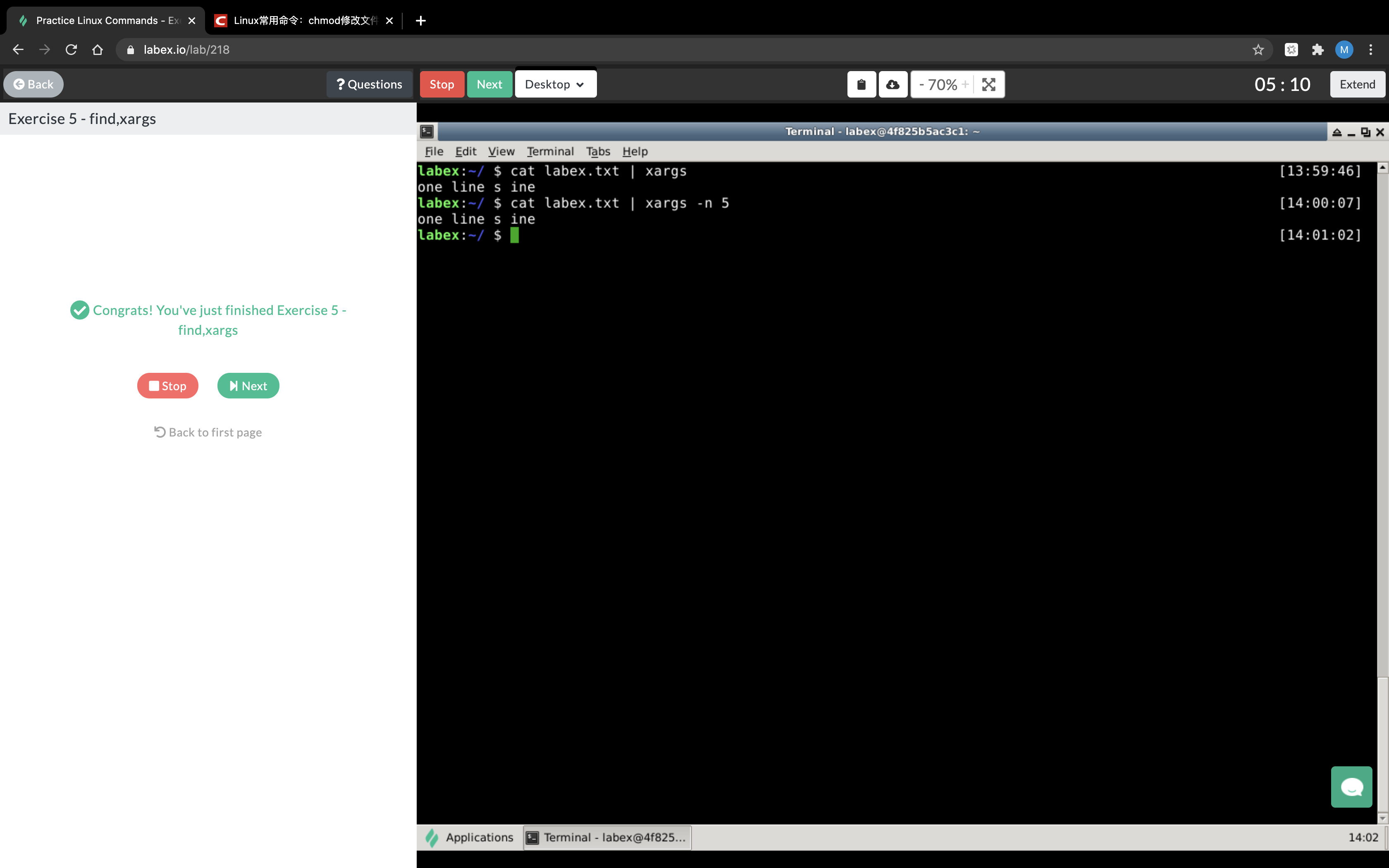Viewport: 1389px width, 868px height.
Task: Open the terminal File menu
Action: 434,152
